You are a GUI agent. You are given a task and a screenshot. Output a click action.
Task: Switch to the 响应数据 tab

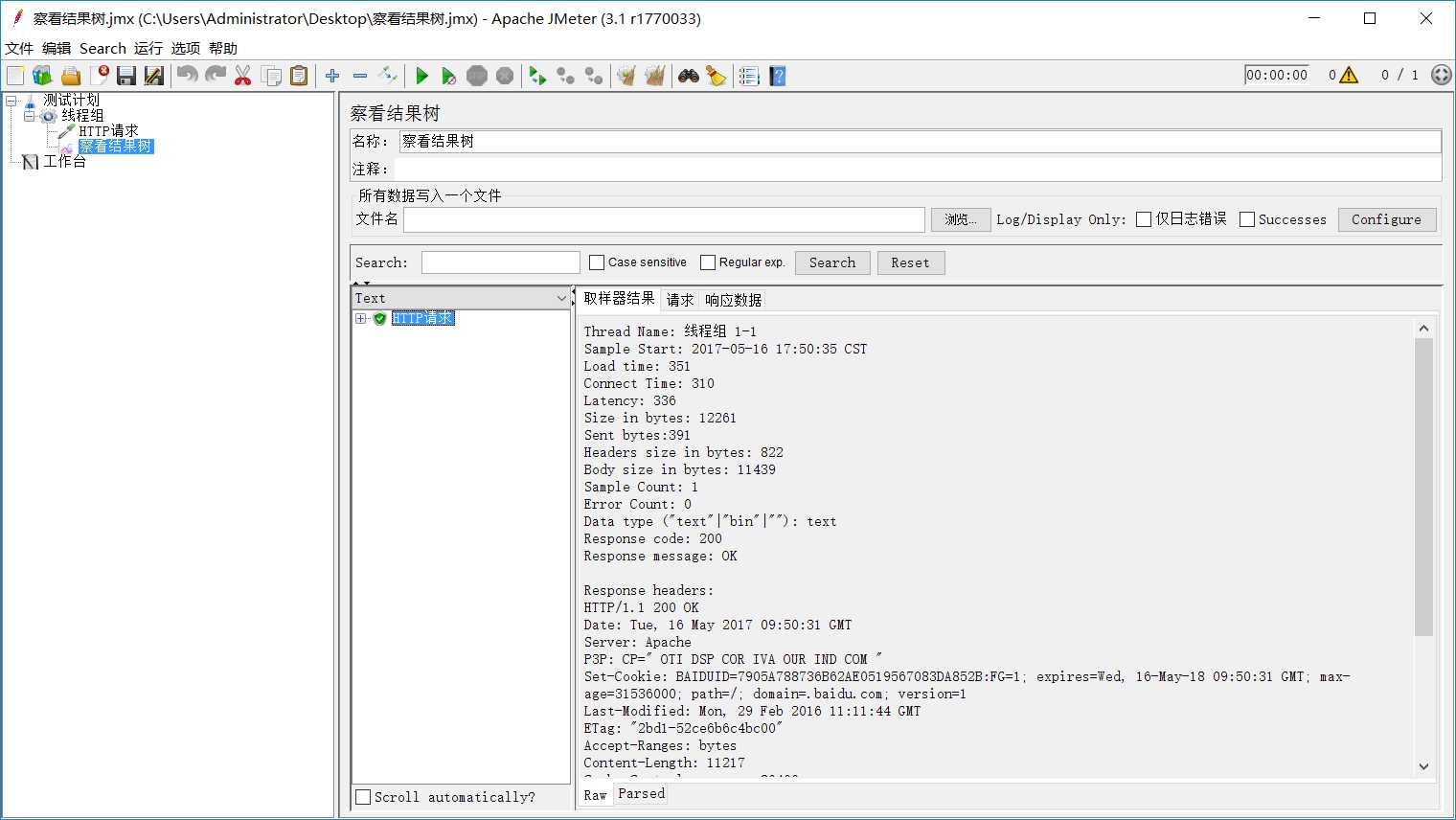[x=733, y=300]
